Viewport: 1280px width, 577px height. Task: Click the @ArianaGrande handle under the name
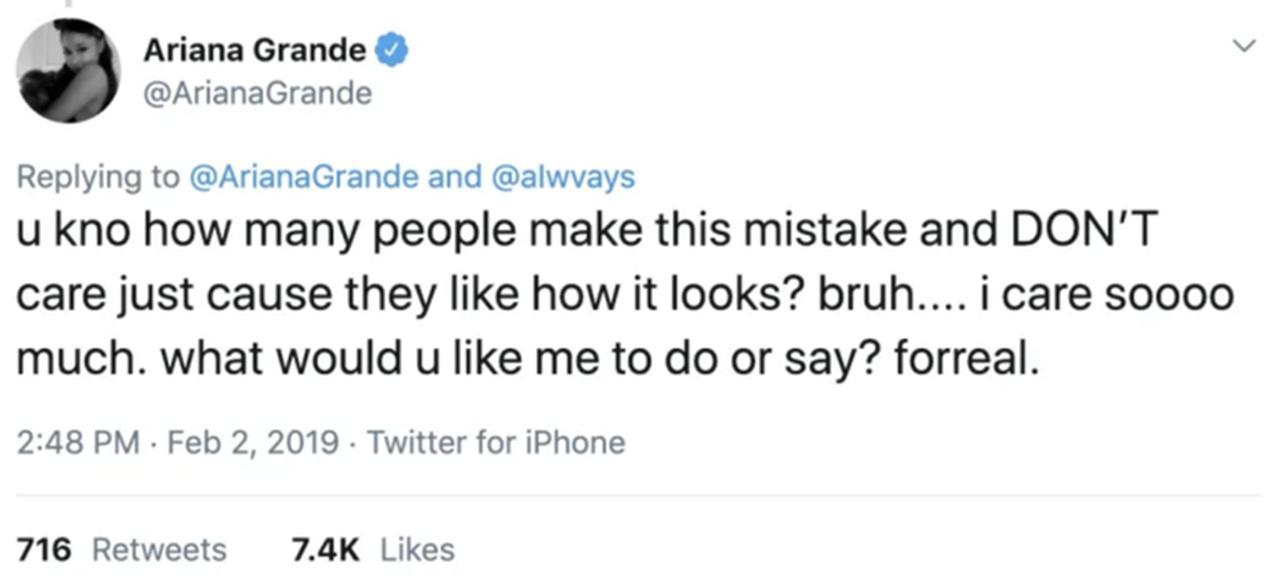click(x=258, y=94)
